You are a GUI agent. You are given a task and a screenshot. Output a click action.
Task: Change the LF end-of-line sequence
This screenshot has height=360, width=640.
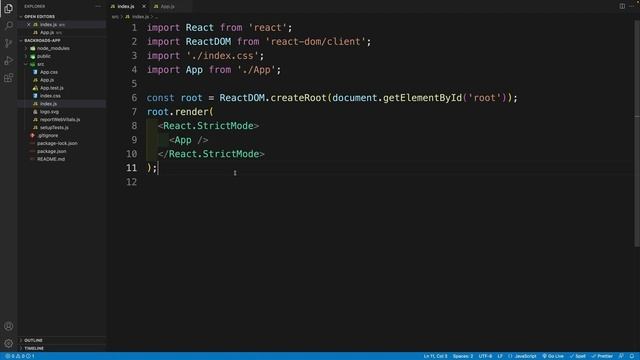pyautogui.click(x=500, y=356)
